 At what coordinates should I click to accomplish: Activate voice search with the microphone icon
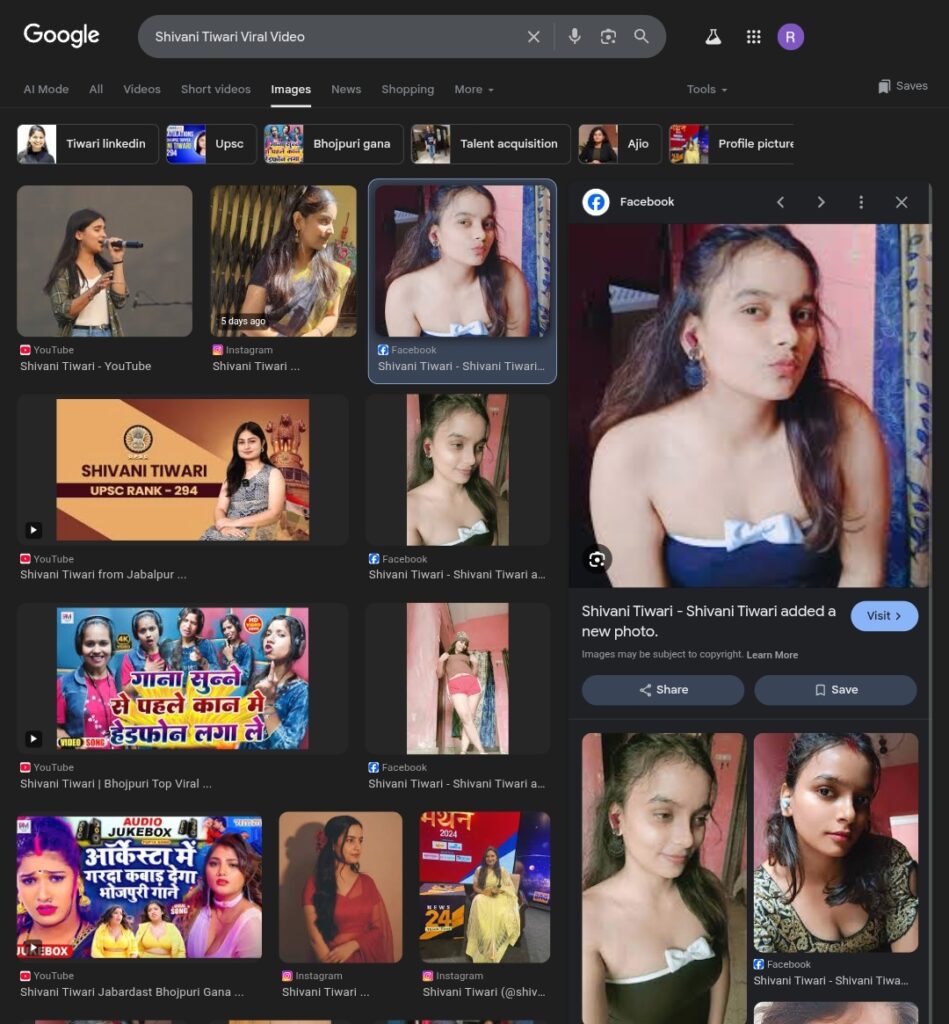tap(574, 36)
